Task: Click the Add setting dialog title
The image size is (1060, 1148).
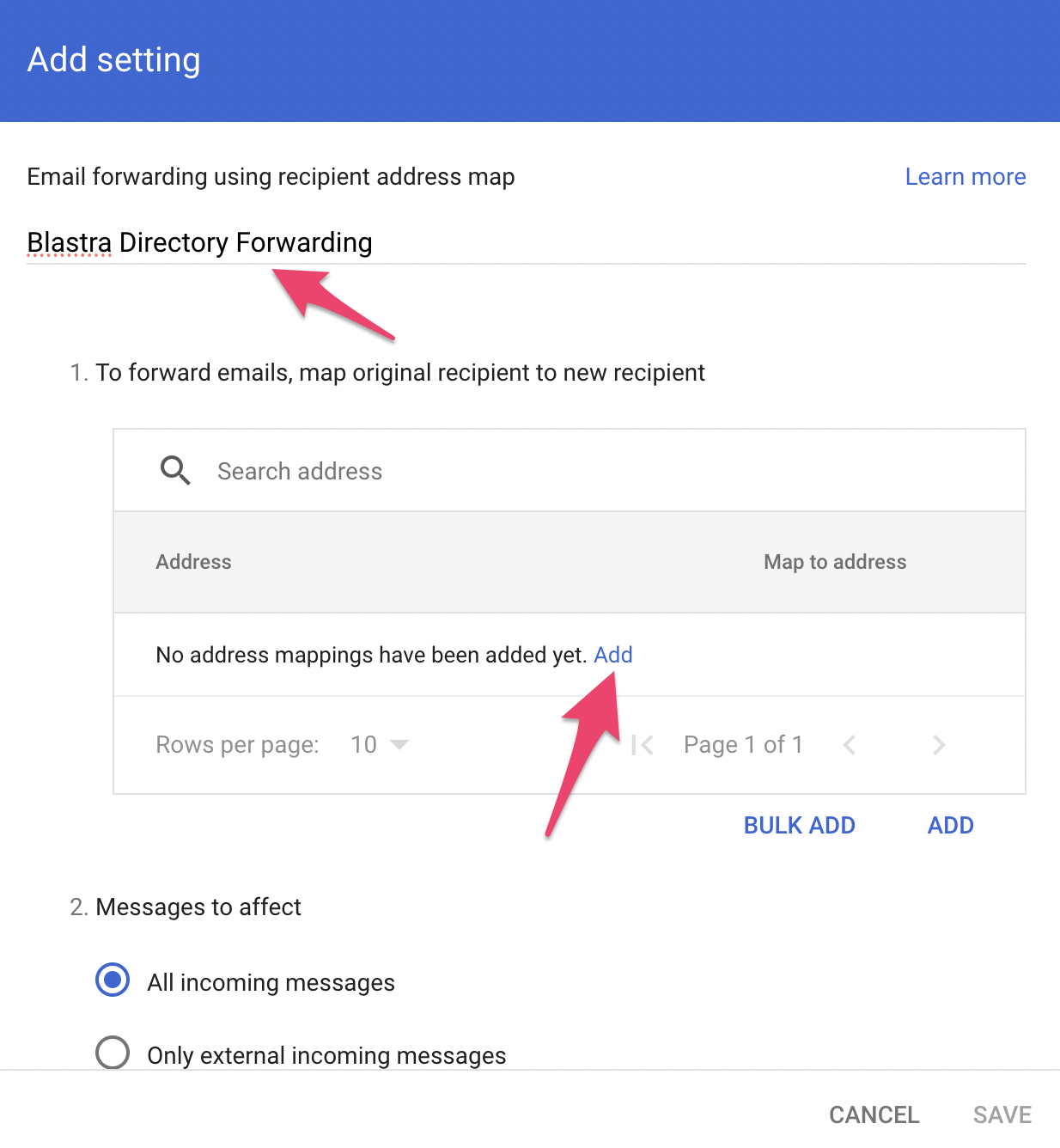Action: (x=114, y=60)
